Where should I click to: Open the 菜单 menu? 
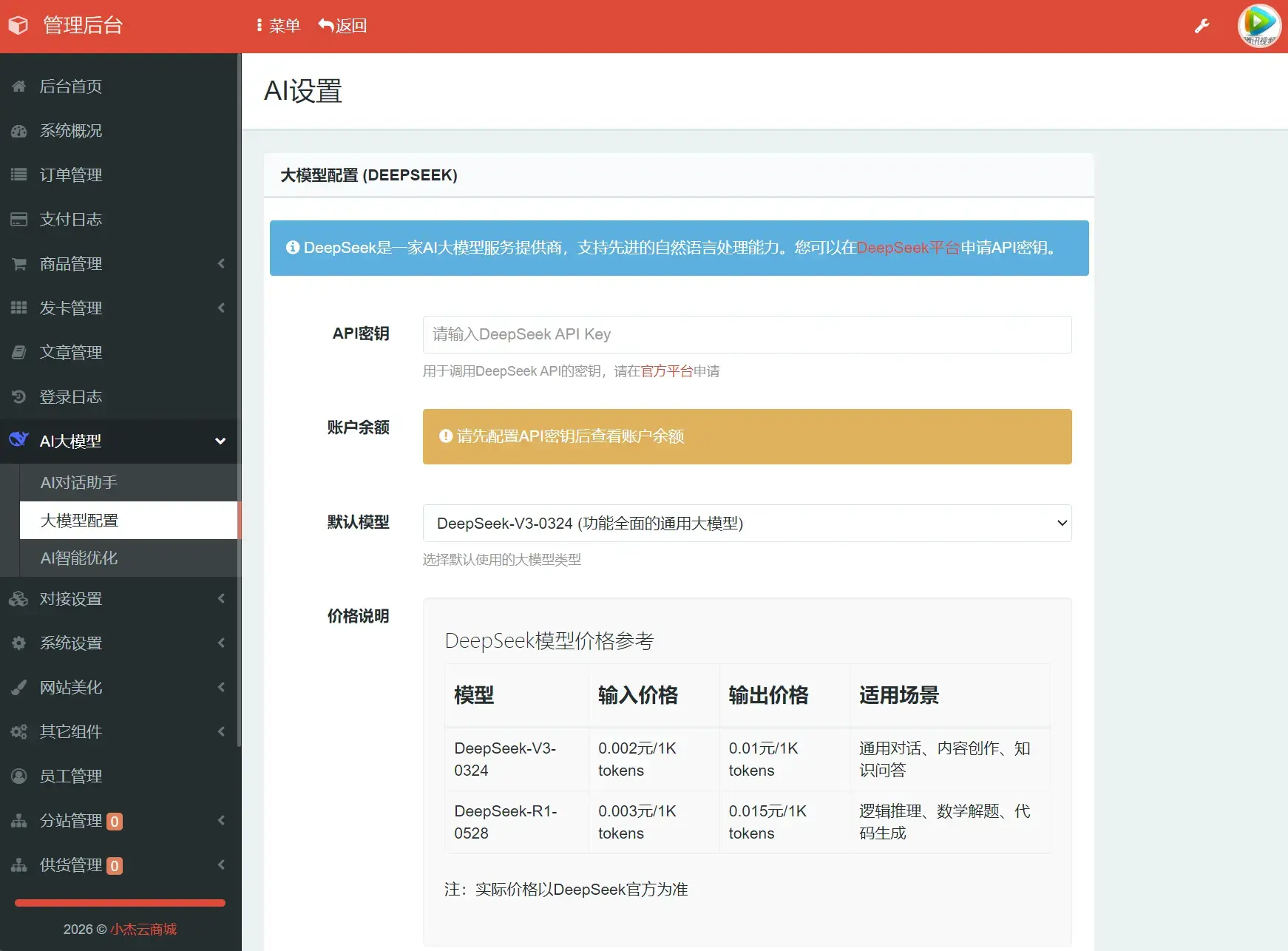(x=277, y=25)
